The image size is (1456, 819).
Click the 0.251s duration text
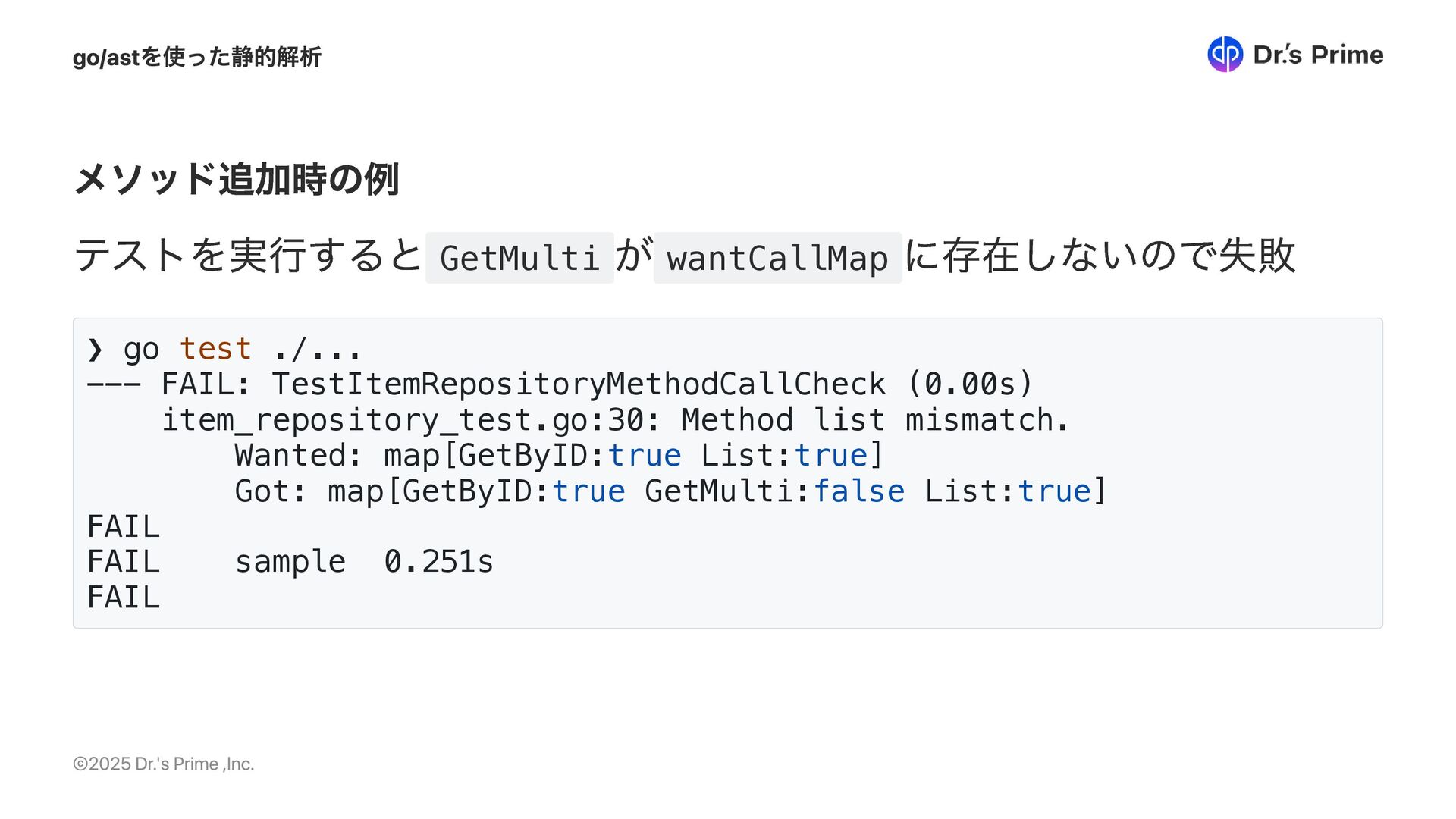coord(438,561)
